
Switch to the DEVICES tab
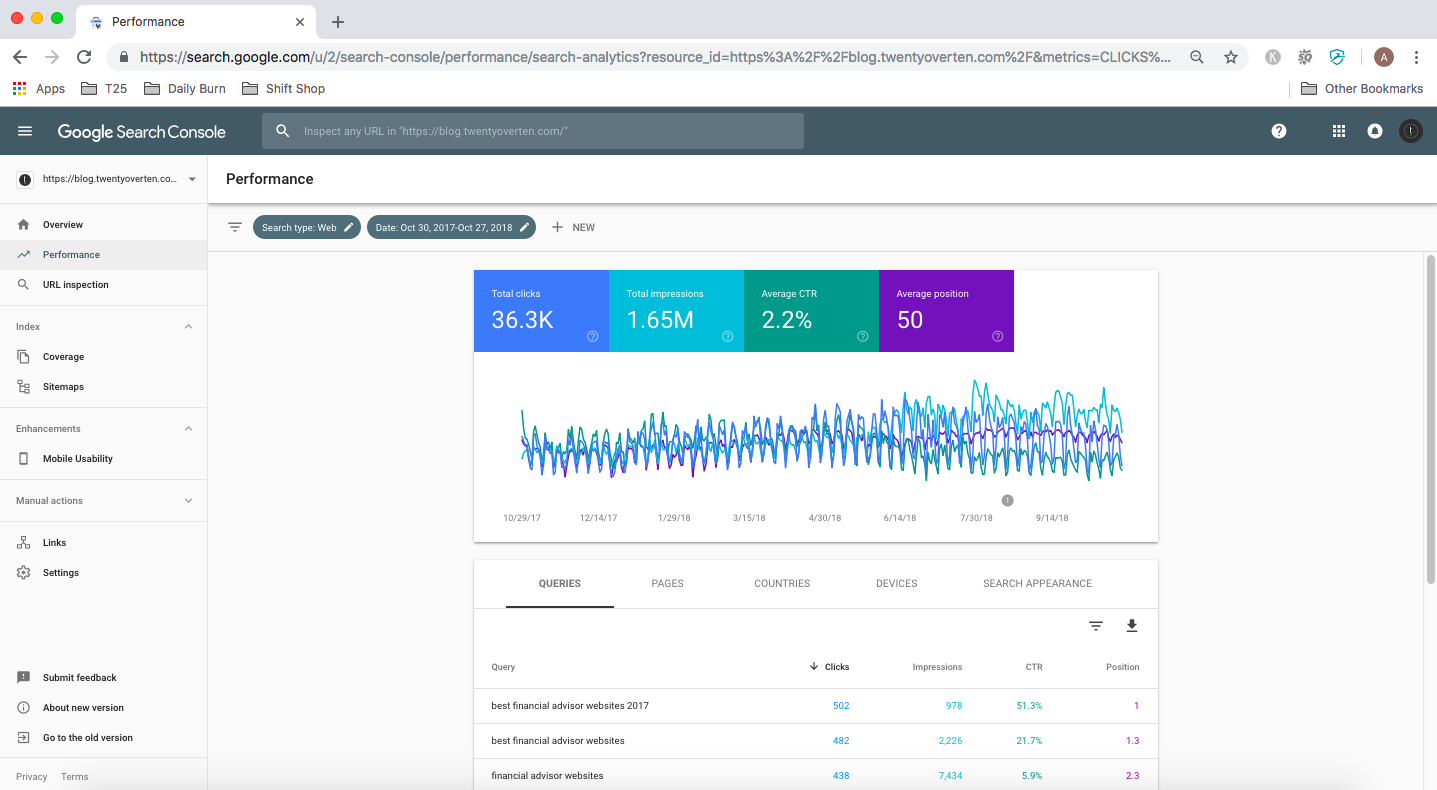(x=895, y=583)
